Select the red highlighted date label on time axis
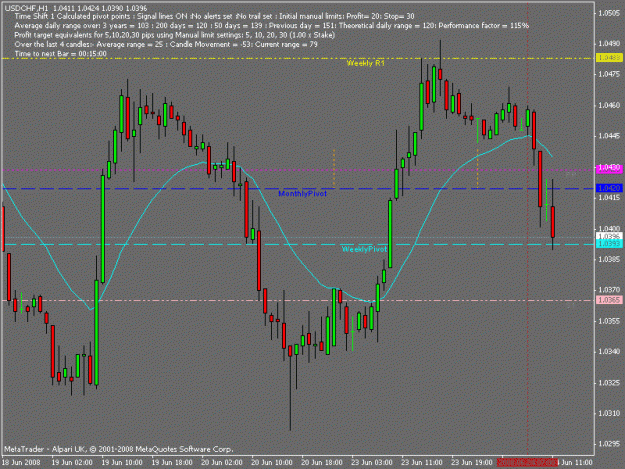 pyautogui.click(x=527, y=463)
